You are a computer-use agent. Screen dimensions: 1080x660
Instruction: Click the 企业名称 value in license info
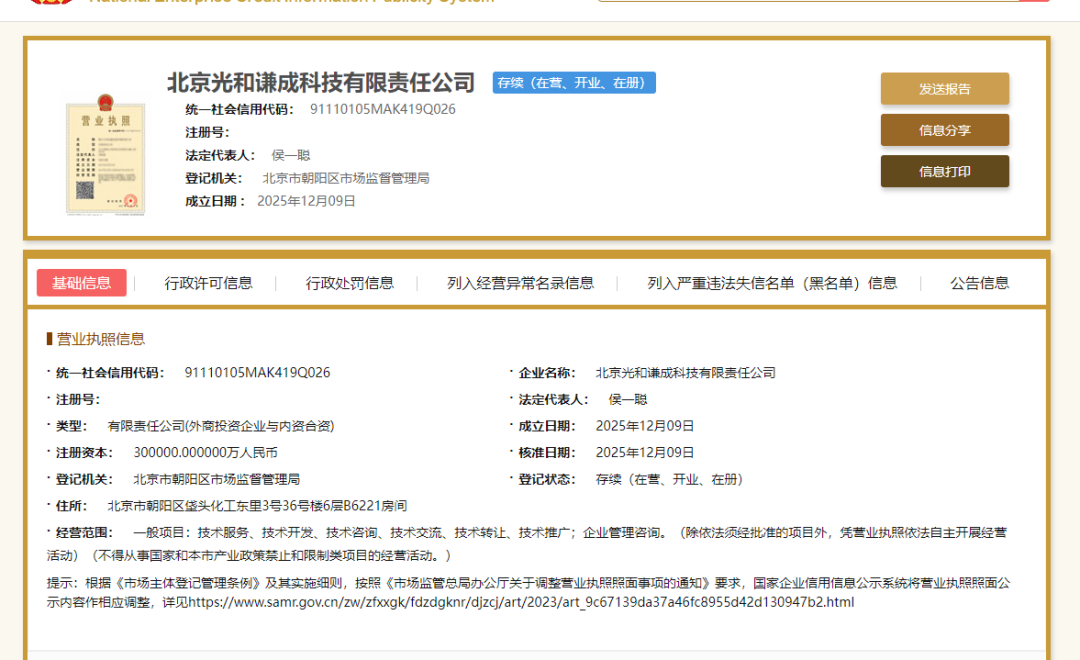[685, 373]
